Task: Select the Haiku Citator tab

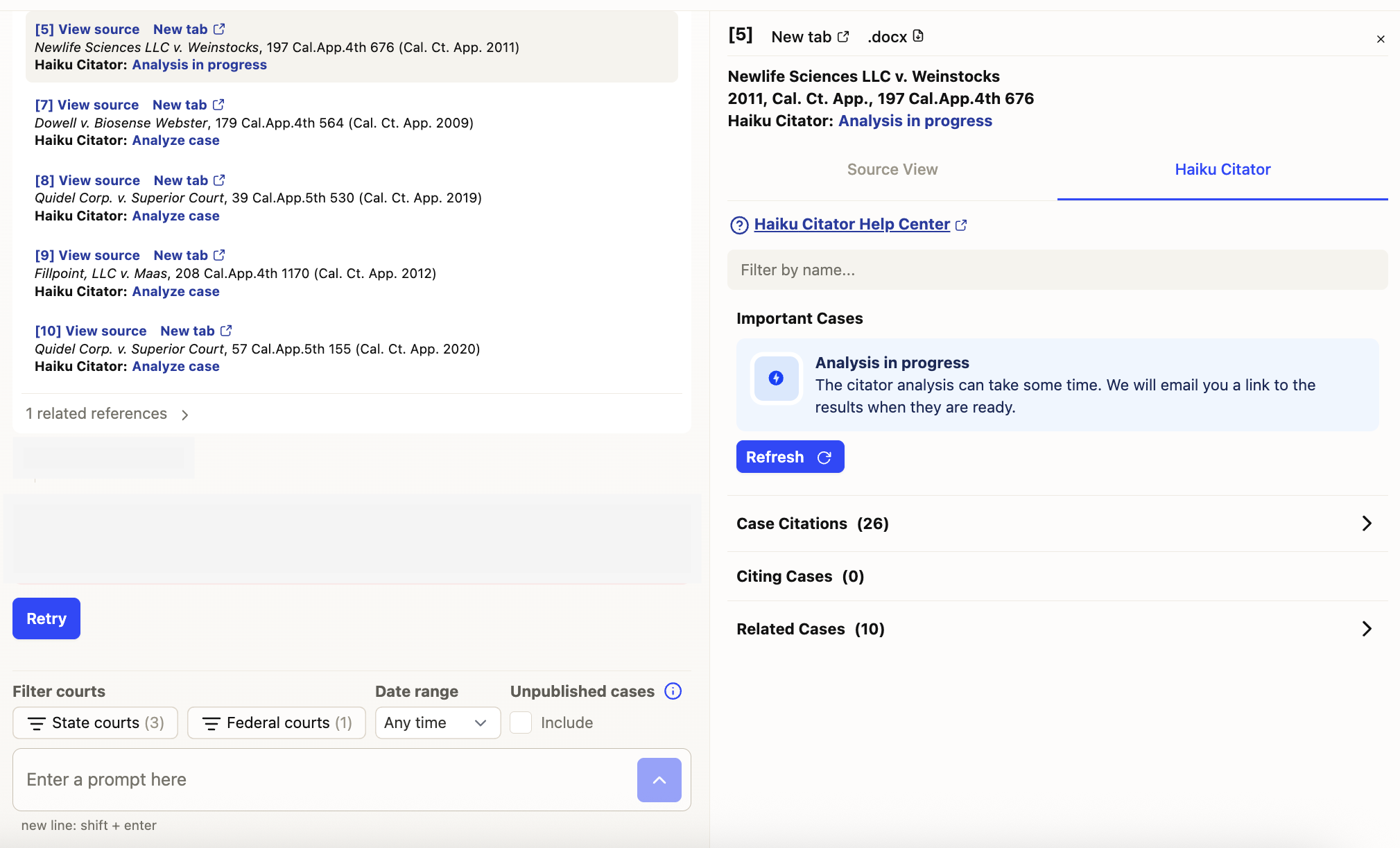Action: pyautogui.click(x=1222, y=169)
